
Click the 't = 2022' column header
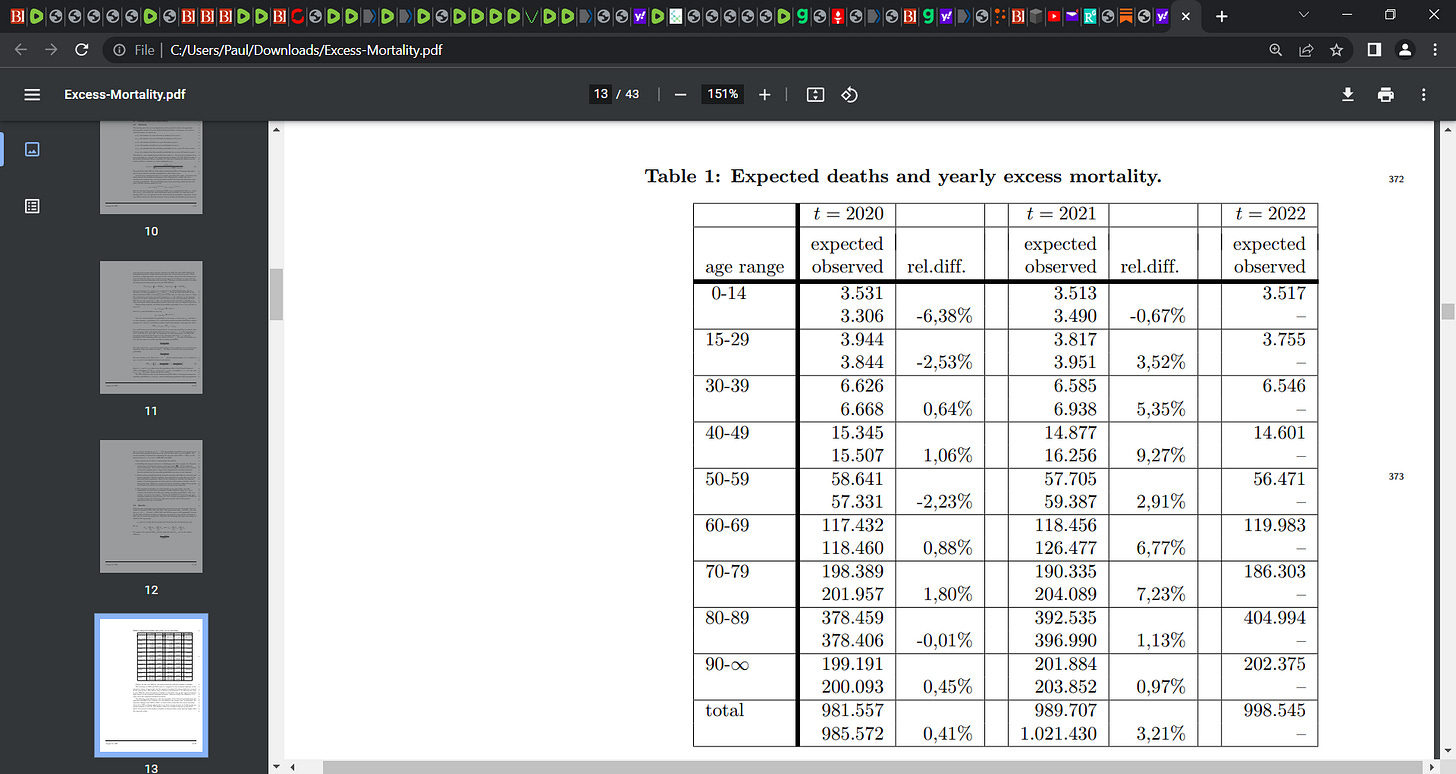coord(1270,213)
